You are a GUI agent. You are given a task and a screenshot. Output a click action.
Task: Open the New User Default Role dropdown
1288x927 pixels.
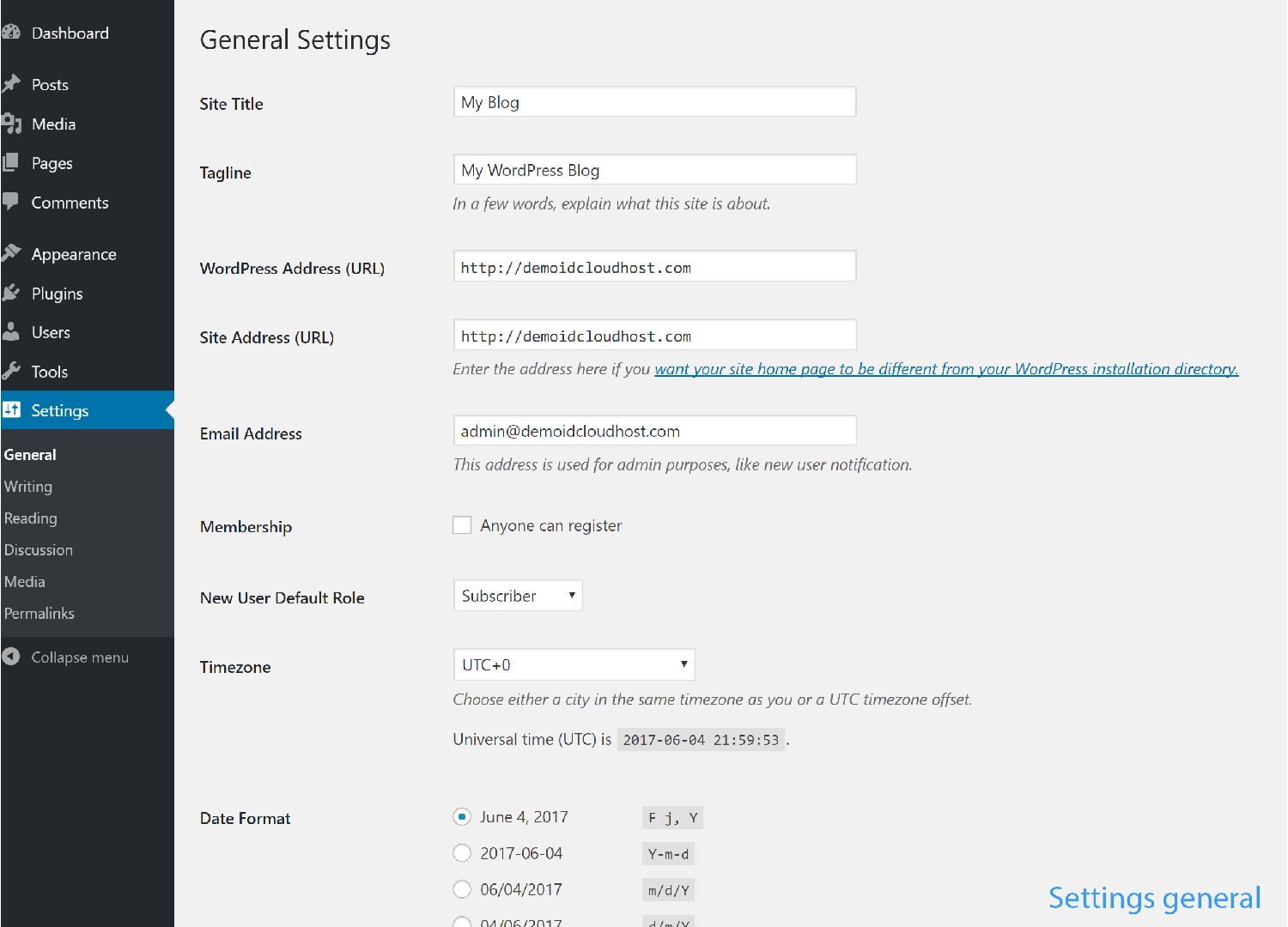pyautogui.click(x=517, y=595)
